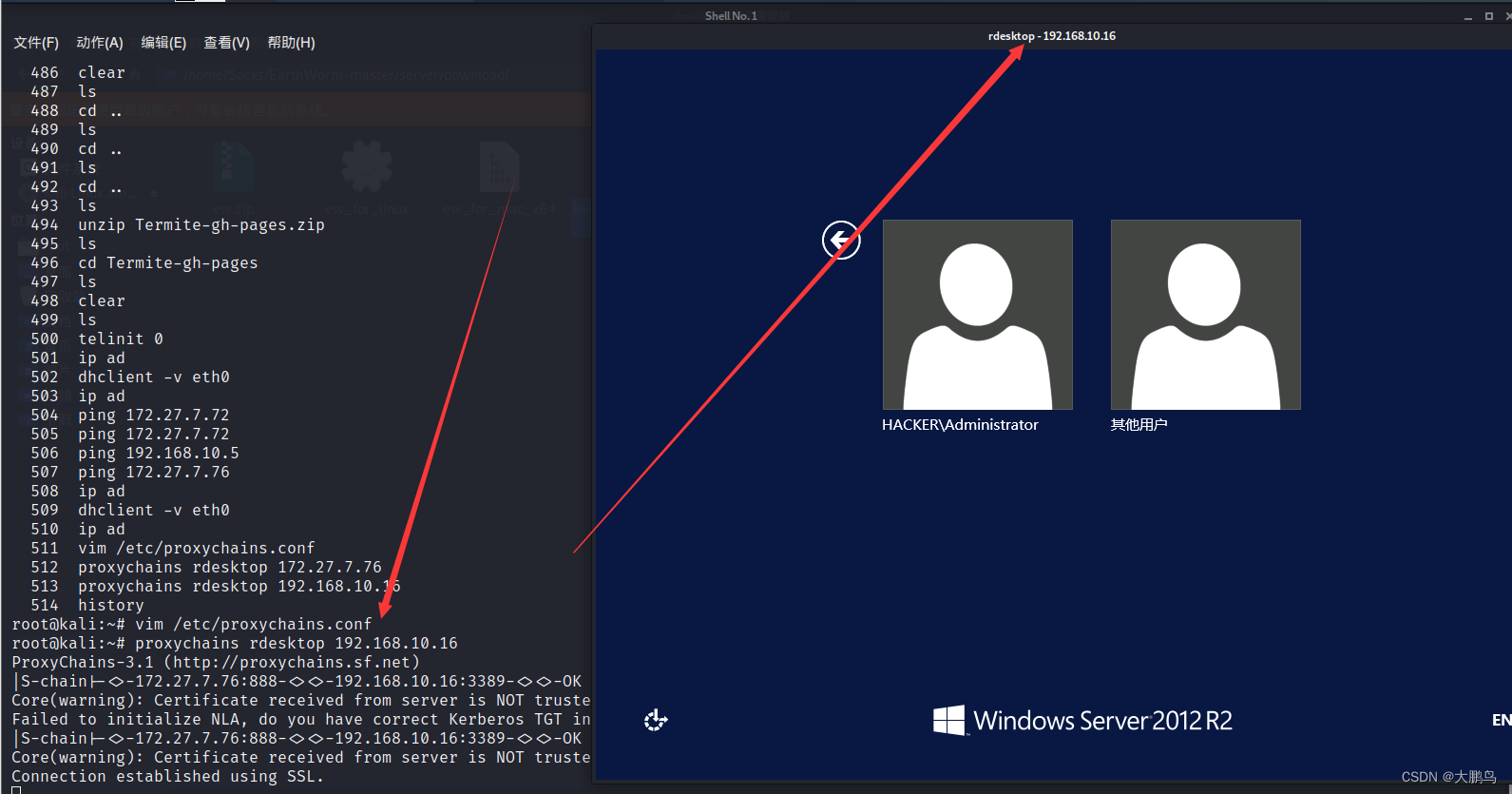Click history line 511 vim /etc/proxychains.conf
The image size is (1512, 794).
click(173, 549)
